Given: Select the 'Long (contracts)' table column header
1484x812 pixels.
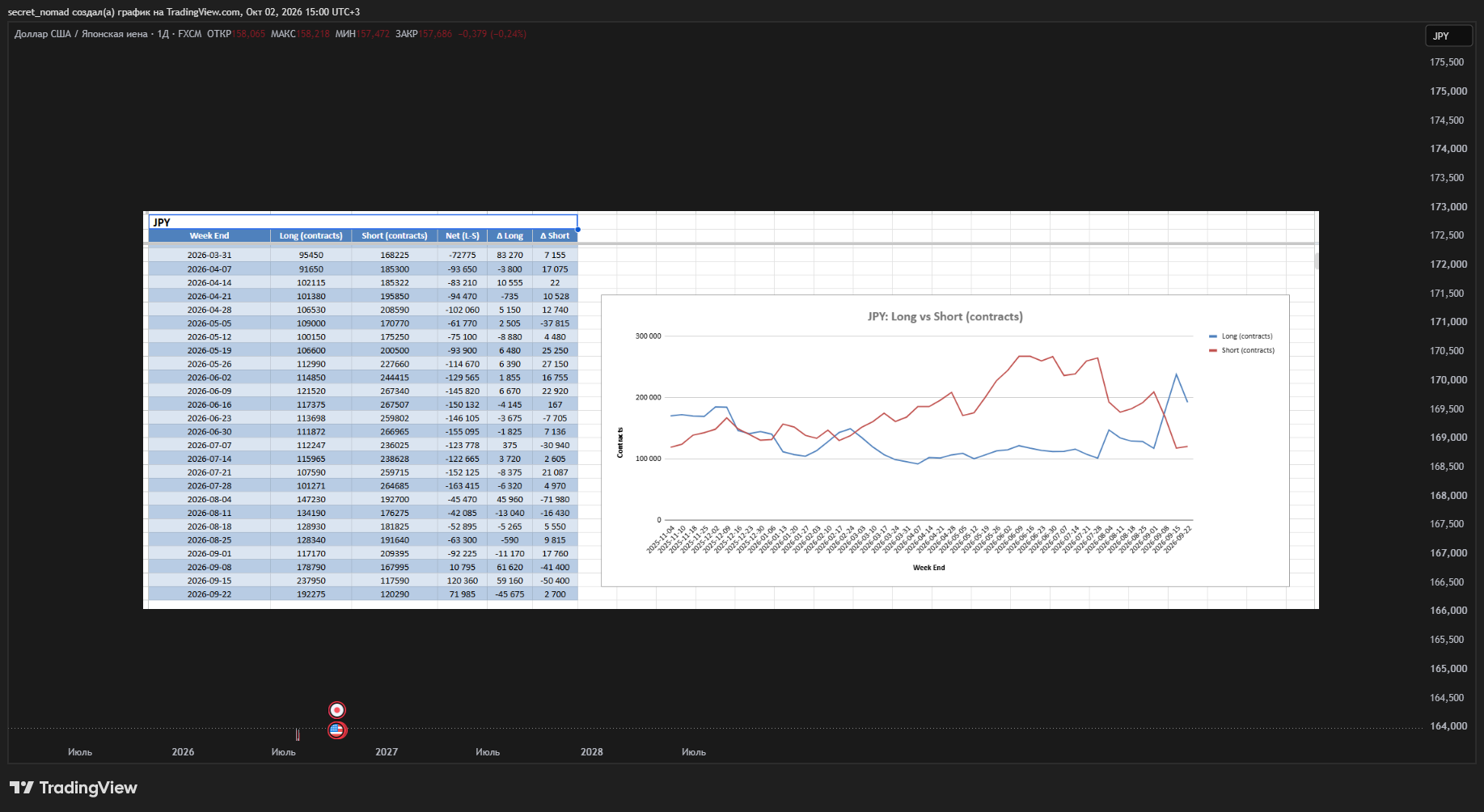Looking at the screenshot, I should point(311,236).
